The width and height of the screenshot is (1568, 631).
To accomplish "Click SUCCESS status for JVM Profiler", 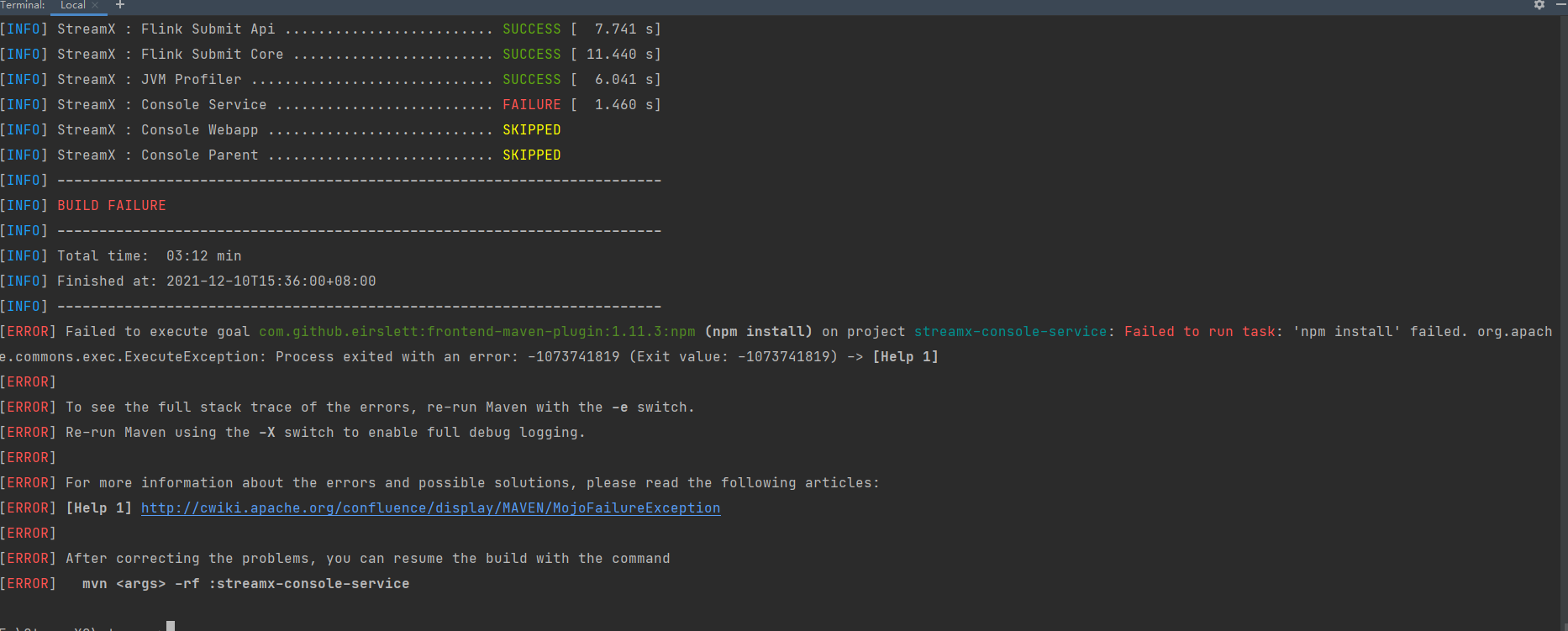I will coord(532,80).
